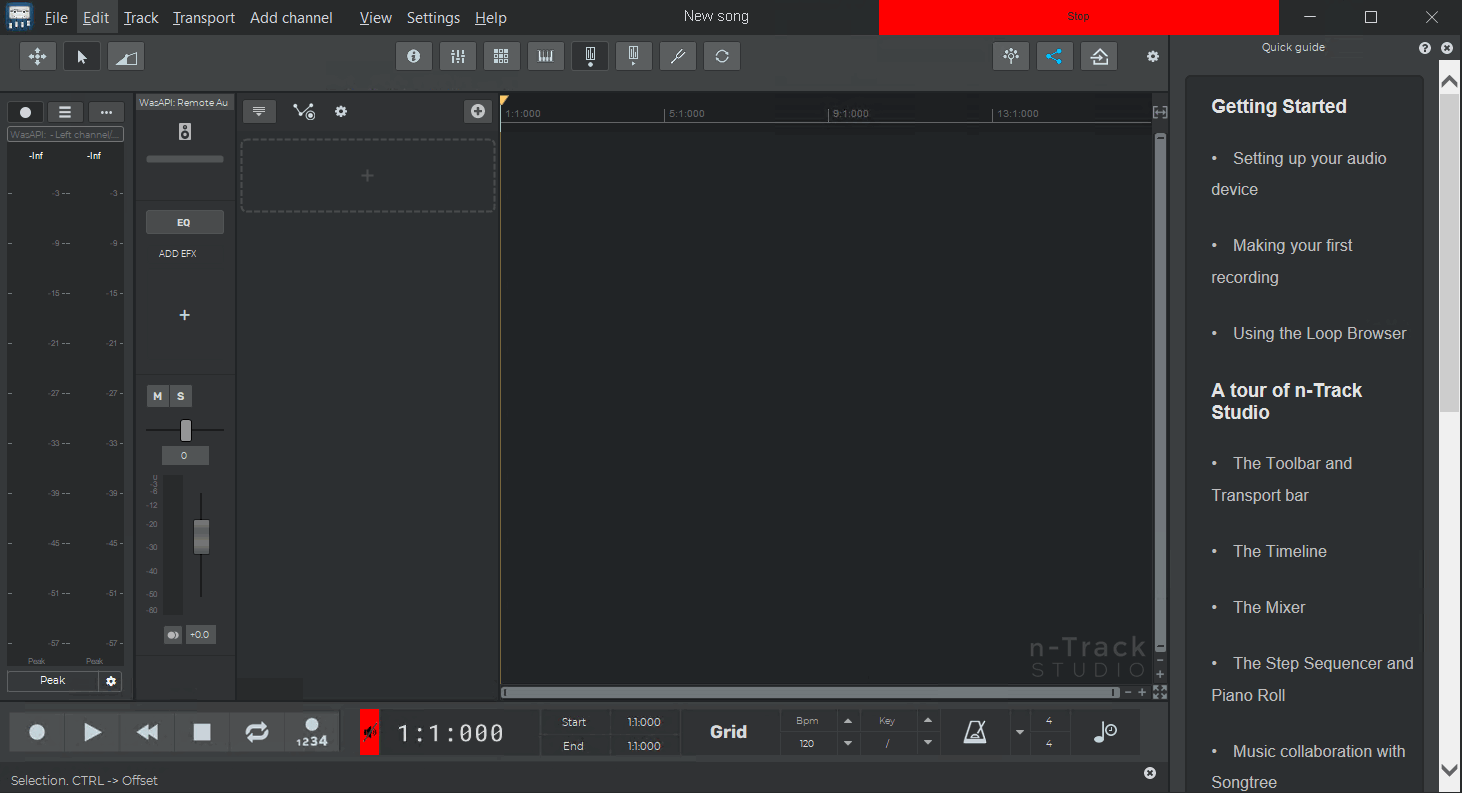Screen dimensions: 1462x793
Task: Open the Piano Roll keyboard icon
Action: [x=545, y=56]
